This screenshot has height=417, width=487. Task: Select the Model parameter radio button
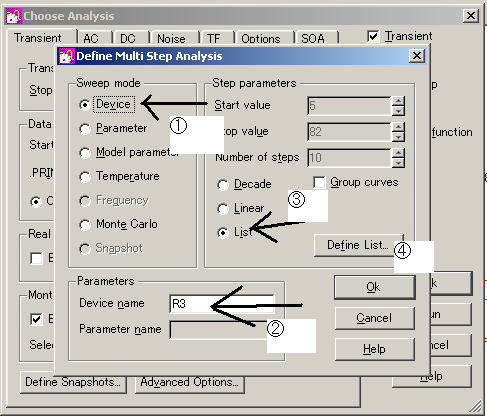(x=85, y=153)
